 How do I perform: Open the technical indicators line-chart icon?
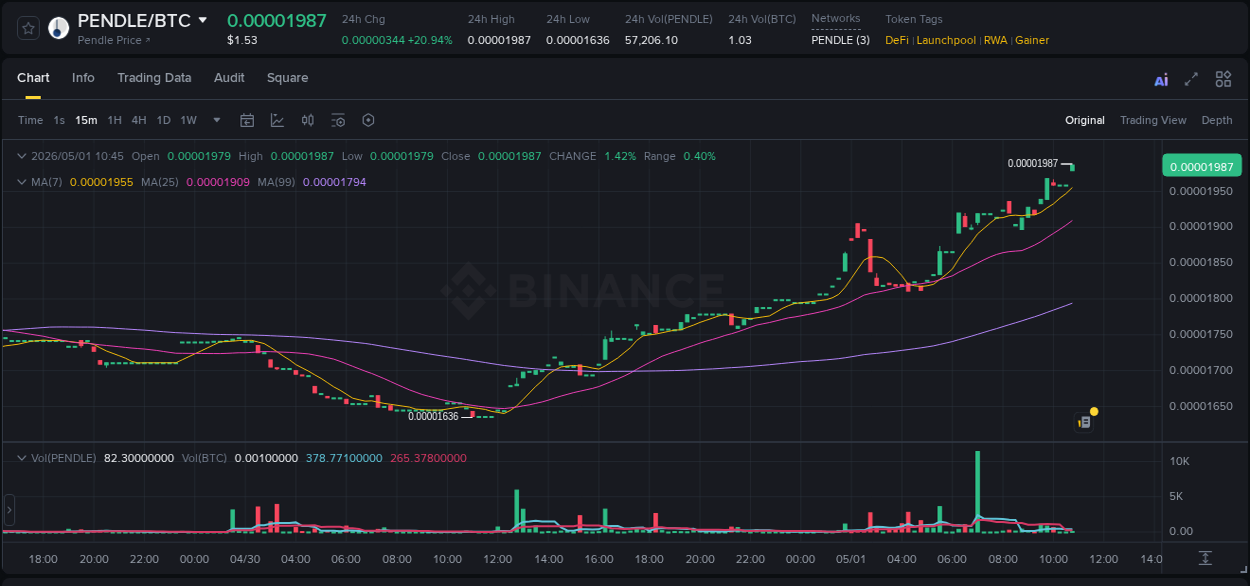click(x=277, y=120)
